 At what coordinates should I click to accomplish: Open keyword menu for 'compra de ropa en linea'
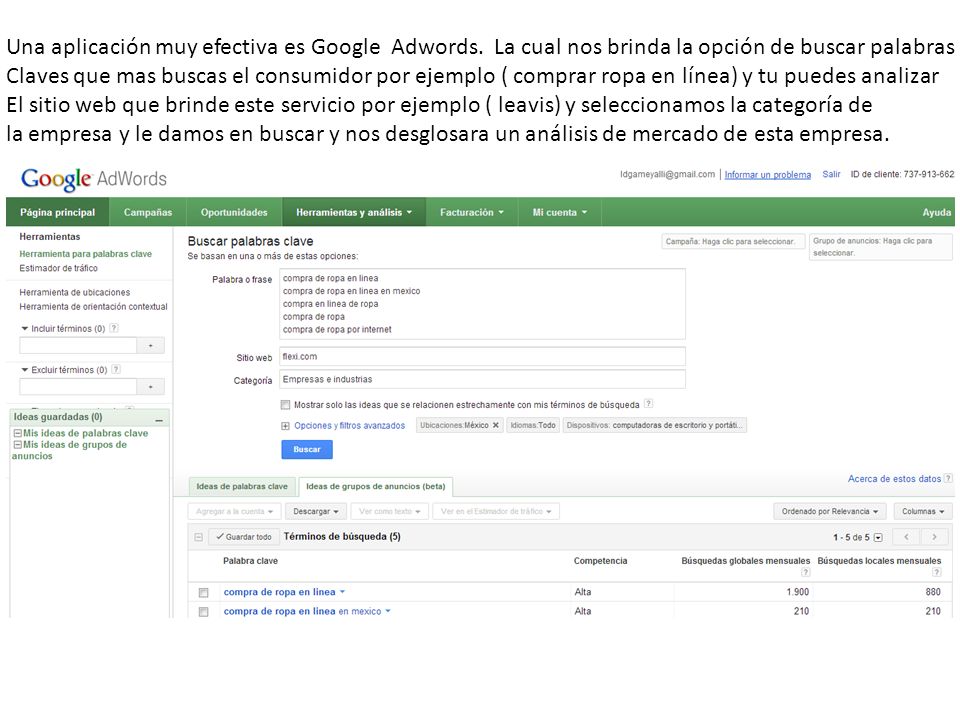pyautogui.click(x=342, y=592)
